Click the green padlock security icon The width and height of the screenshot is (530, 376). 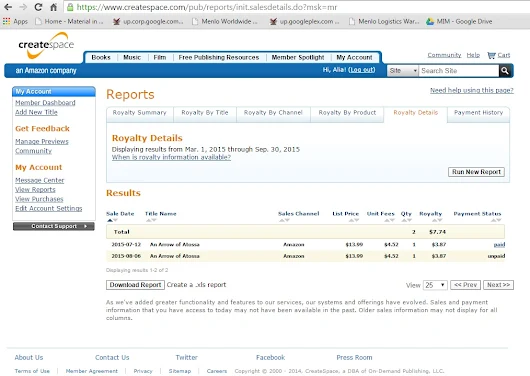point(70,7)
